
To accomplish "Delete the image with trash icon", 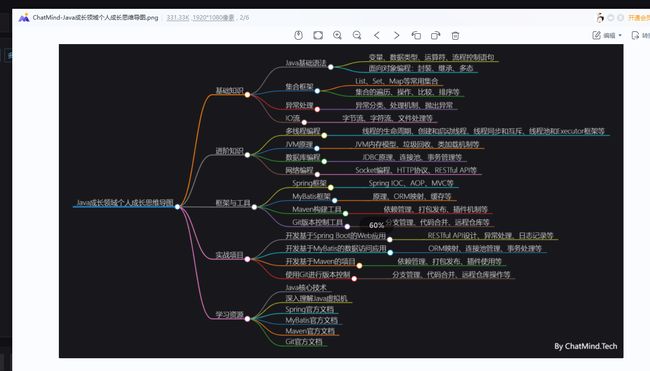I will (455, 36).
